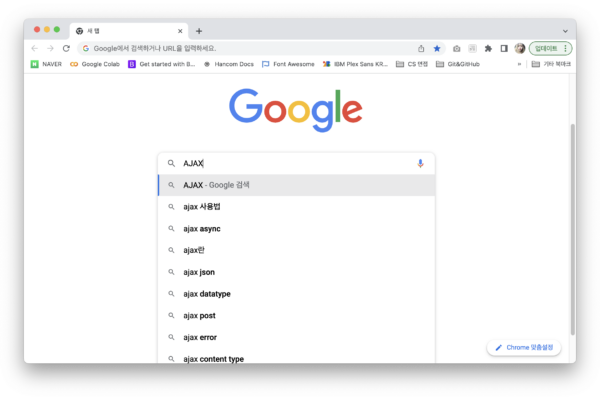This screenshot has height=400, width=600.
Task: Bookmark this page with star icon
Action: click(x=437, y=49)
